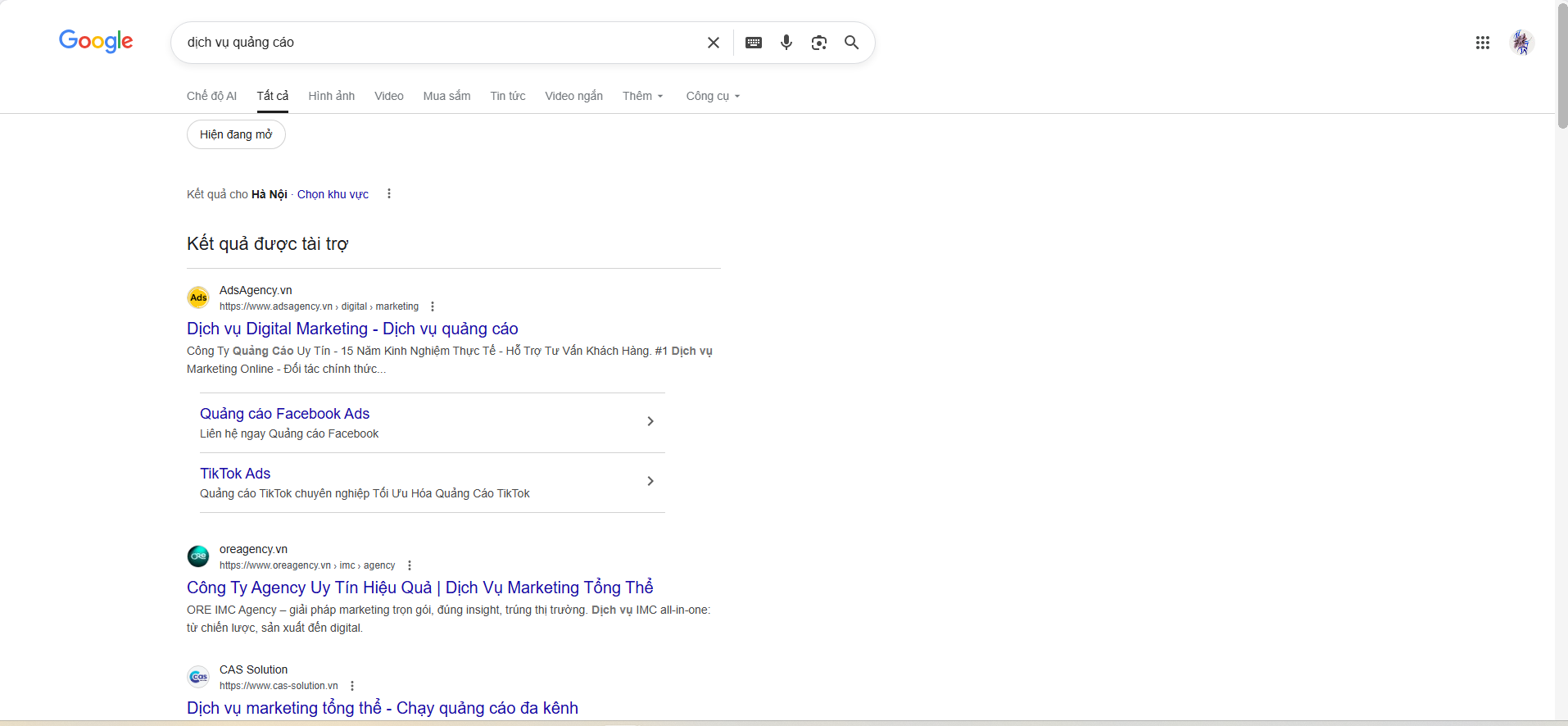Click the AdsAgency.vn site name
Screen dimensions: 1568x726
click(x=256, y=290)
